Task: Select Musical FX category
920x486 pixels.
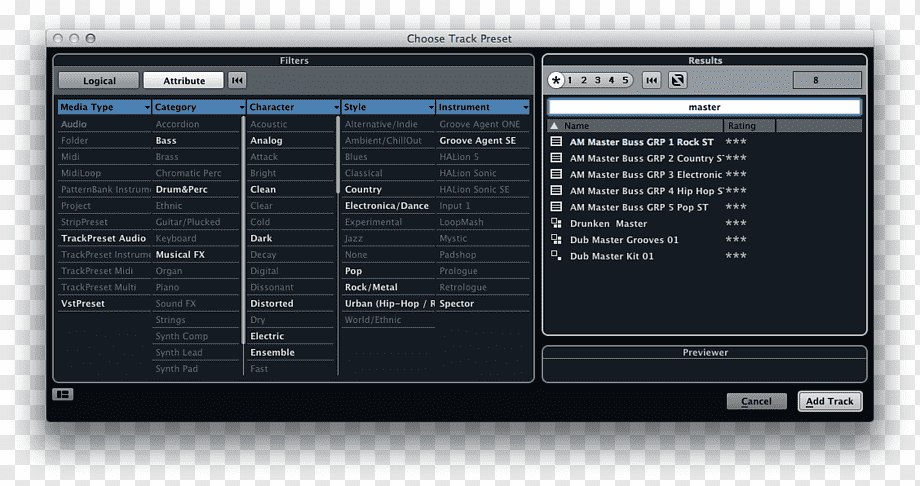Action: coord(180,255)
